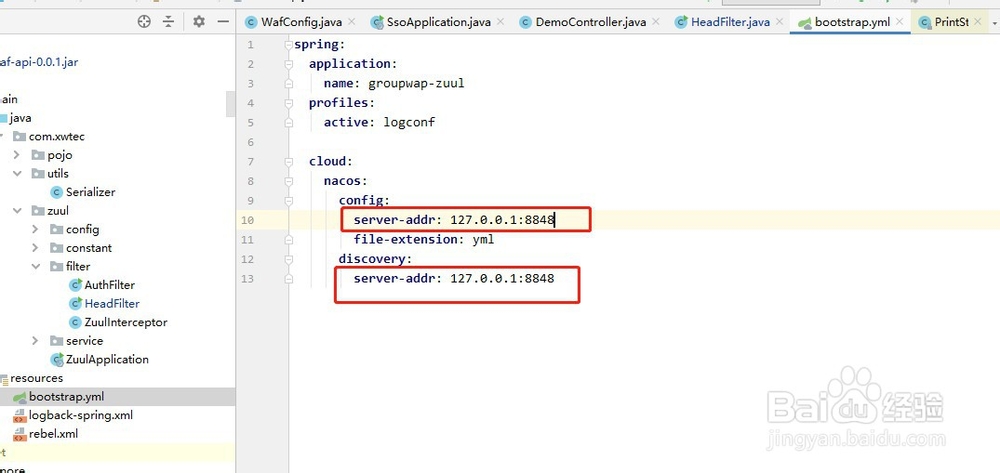Viewport: 1000px width, 473px height.
Task: Click the pojo folder icon
Action: point(38,155)
